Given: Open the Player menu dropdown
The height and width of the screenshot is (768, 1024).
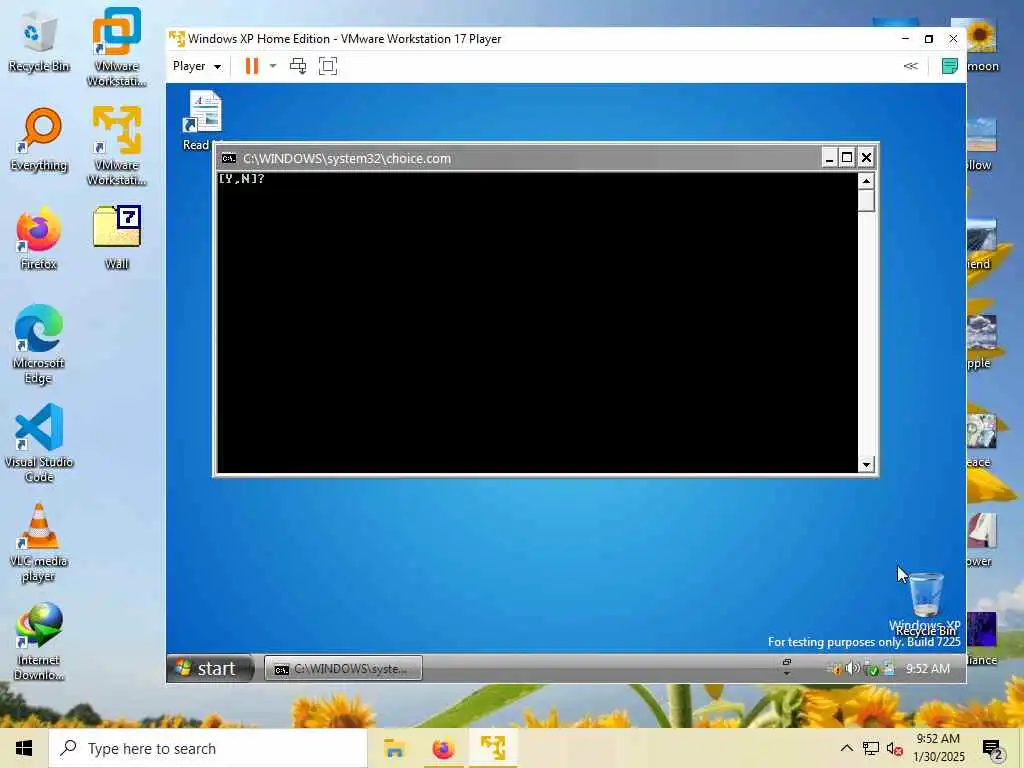Looking at the screenshot, I should (197, 66).
